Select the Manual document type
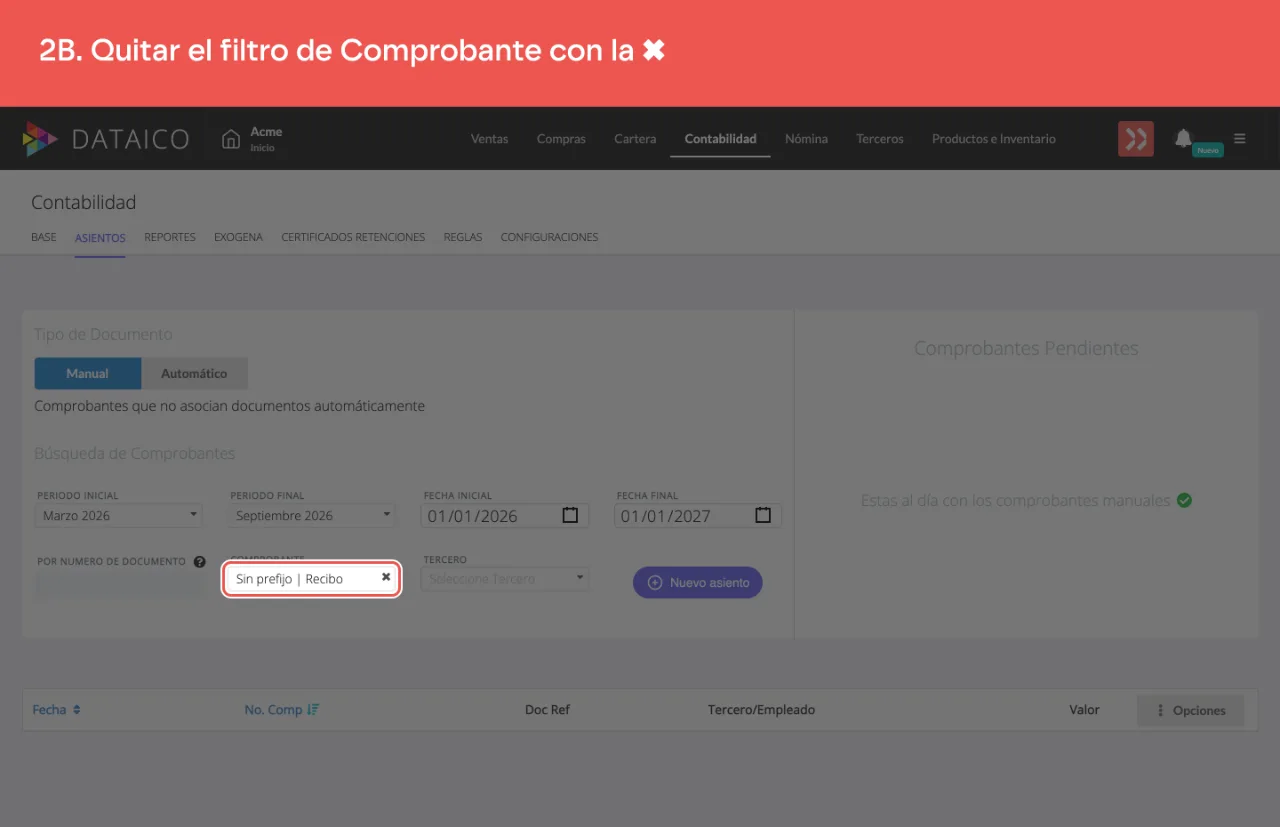 click(88, 373)
